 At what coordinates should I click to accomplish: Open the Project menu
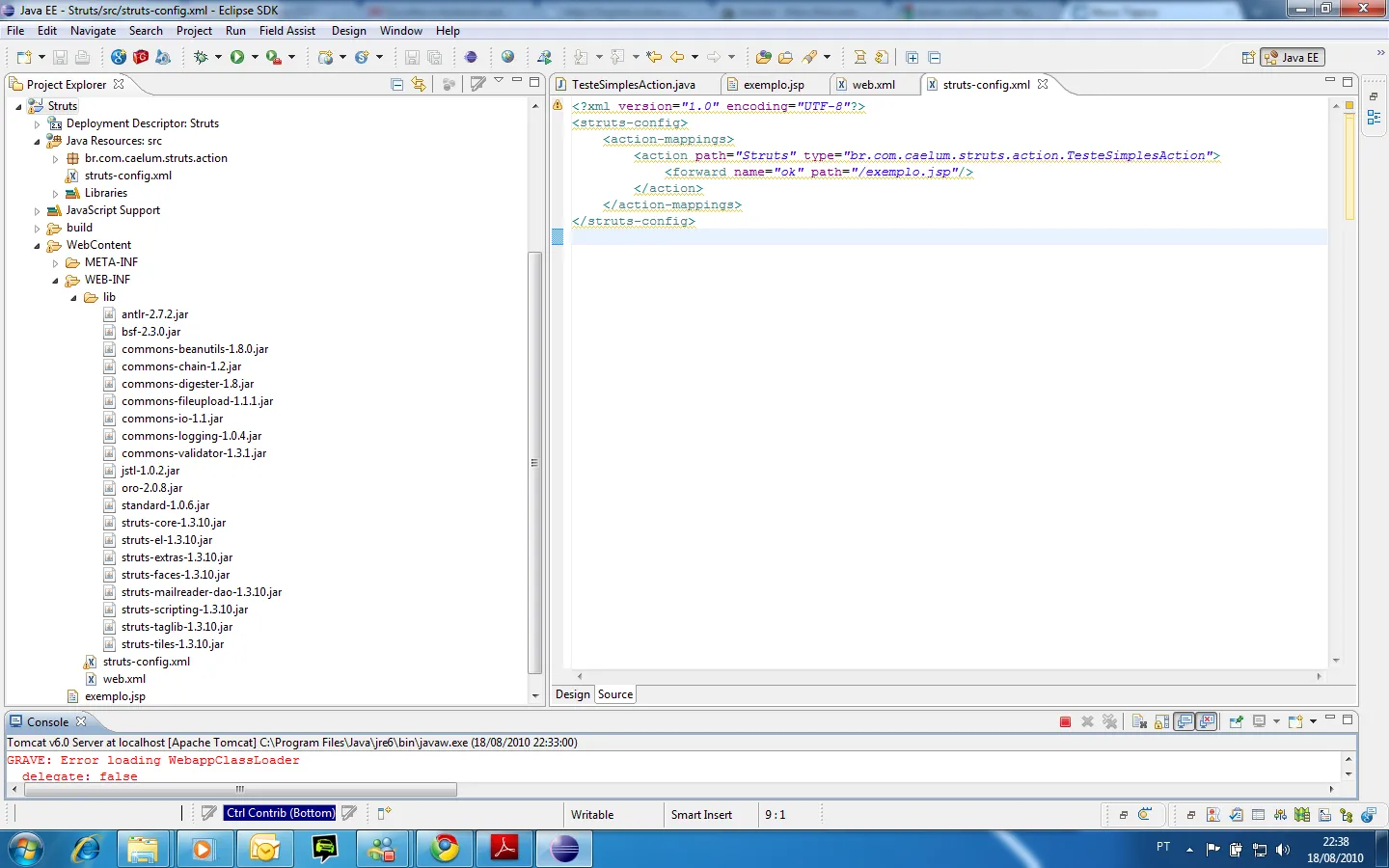tap(194, 31)
